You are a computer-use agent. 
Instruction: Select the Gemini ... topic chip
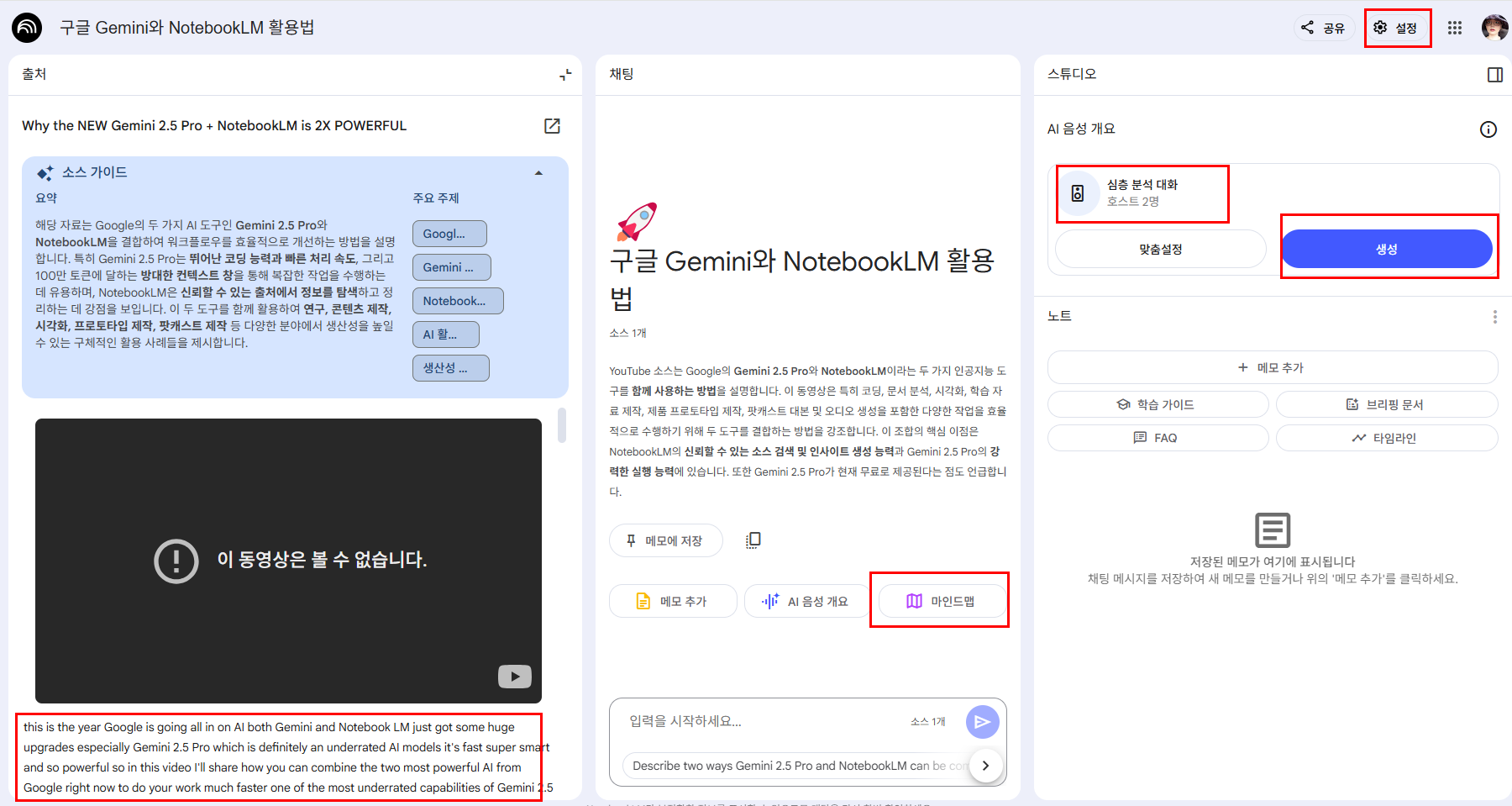click(452, 267)
